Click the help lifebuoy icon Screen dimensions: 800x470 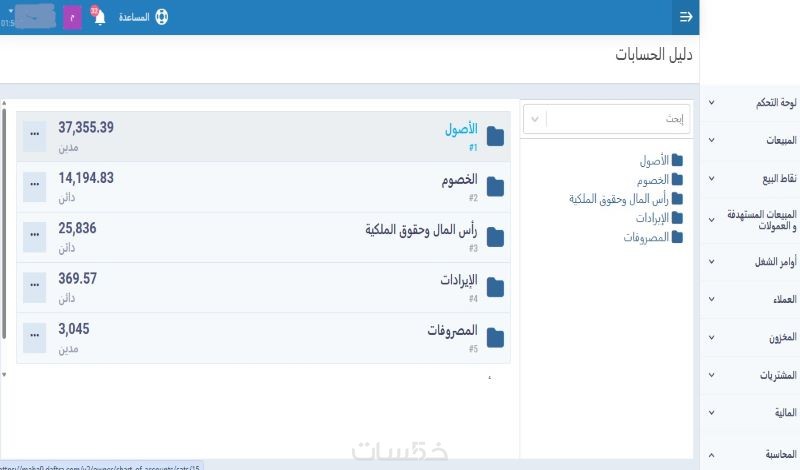pyautogui.click(x=161, y=17)
